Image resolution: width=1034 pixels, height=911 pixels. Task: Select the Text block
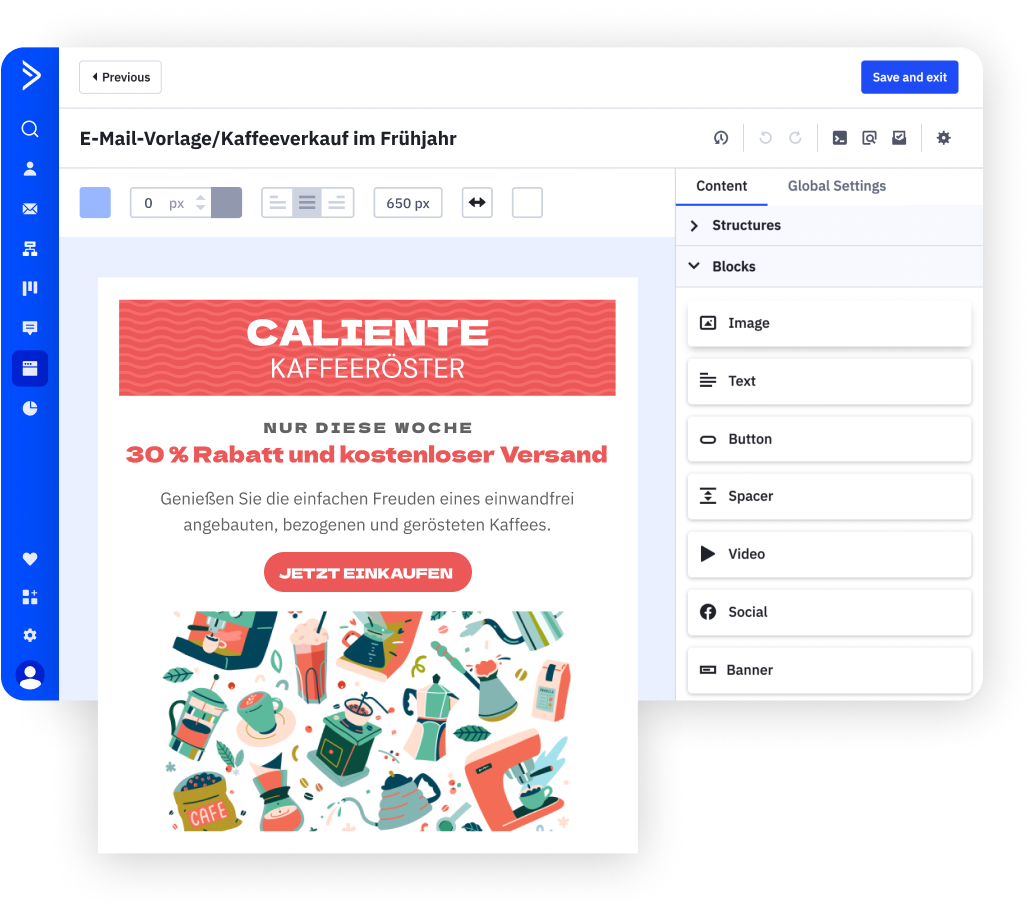coord(829,381)
